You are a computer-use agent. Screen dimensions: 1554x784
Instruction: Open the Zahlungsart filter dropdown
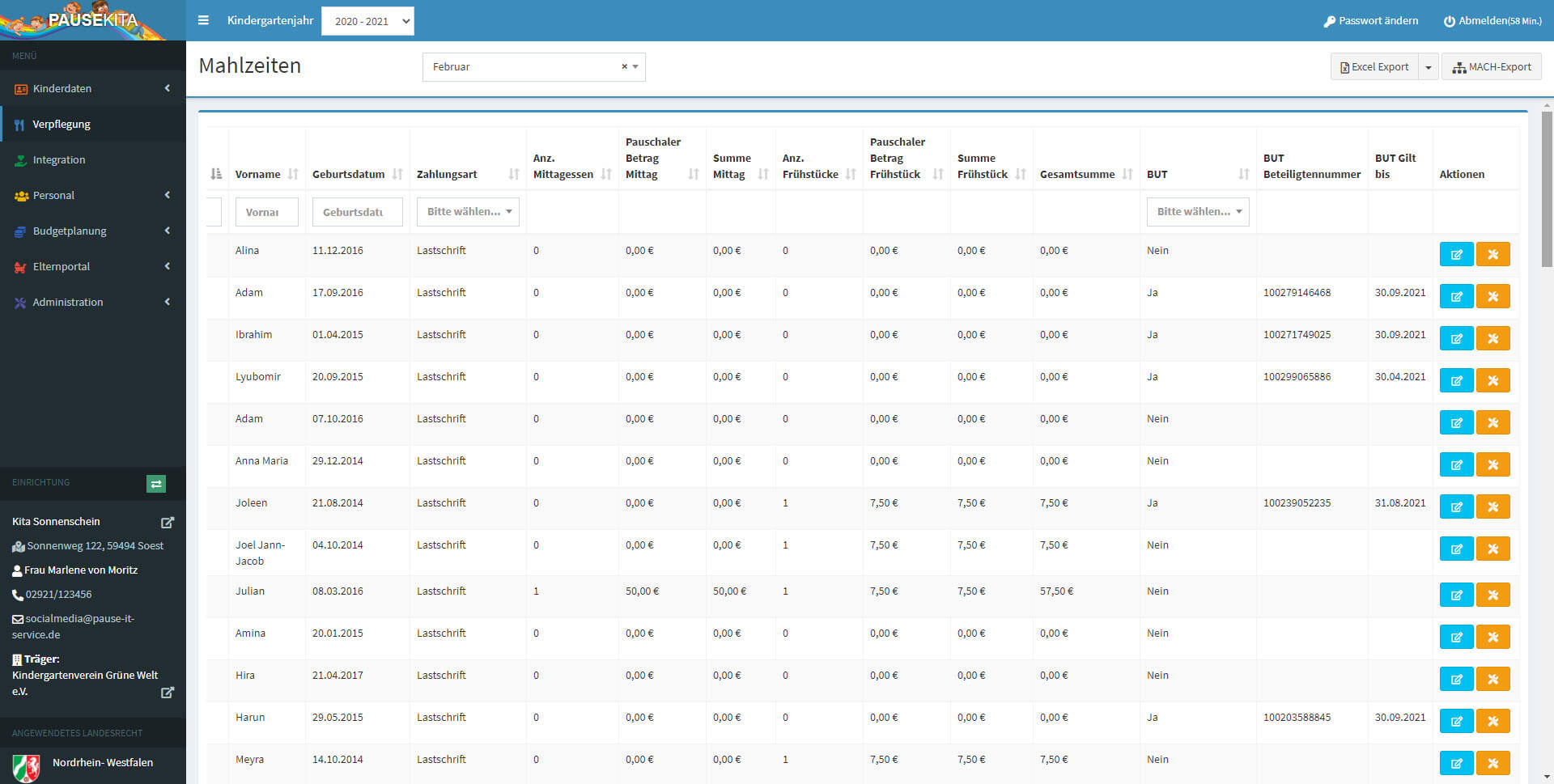pos(468,212)
